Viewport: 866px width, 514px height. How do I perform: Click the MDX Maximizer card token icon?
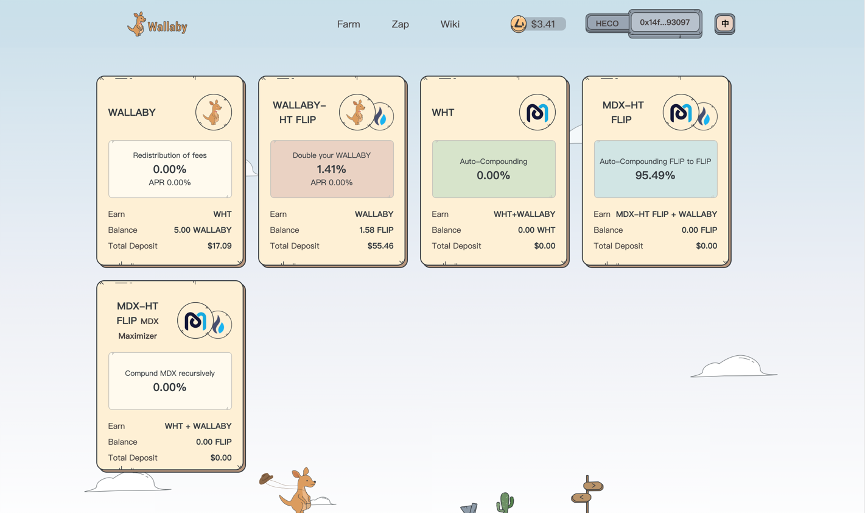click(204, 321)
